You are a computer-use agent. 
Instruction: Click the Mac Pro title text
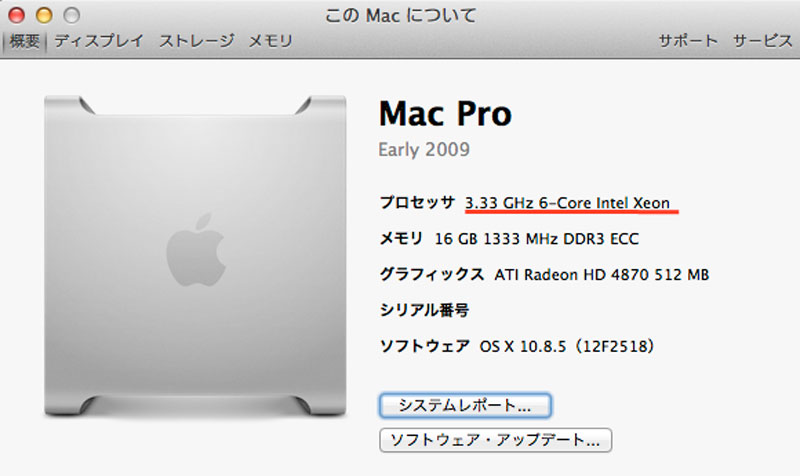click(445, 113)
